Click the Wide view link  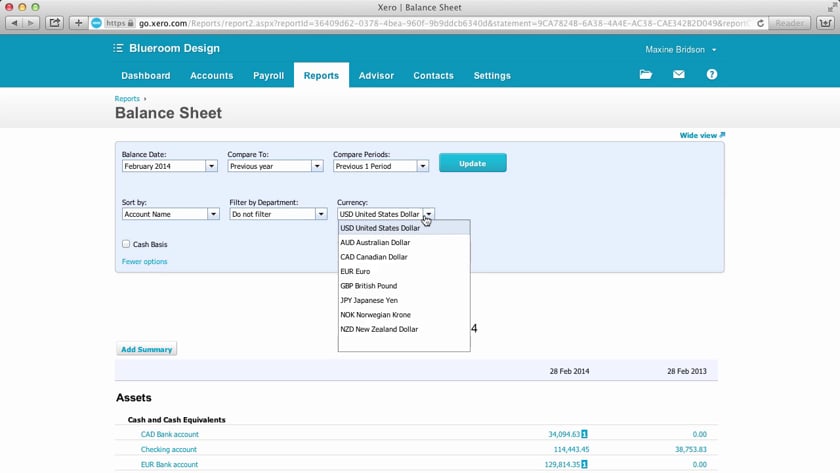(x=702, y=135)
